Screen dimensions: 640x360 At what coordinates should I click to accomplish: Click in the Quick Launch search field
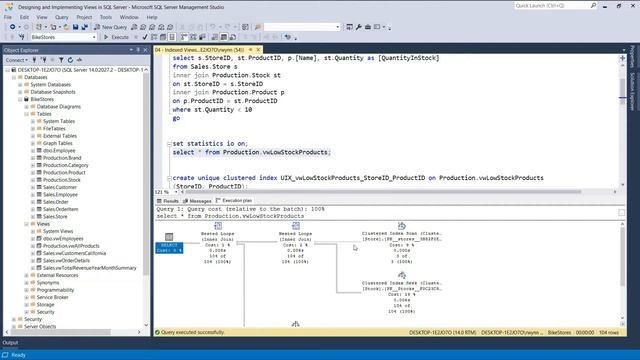pyautogui.click(x=551, y=6)
